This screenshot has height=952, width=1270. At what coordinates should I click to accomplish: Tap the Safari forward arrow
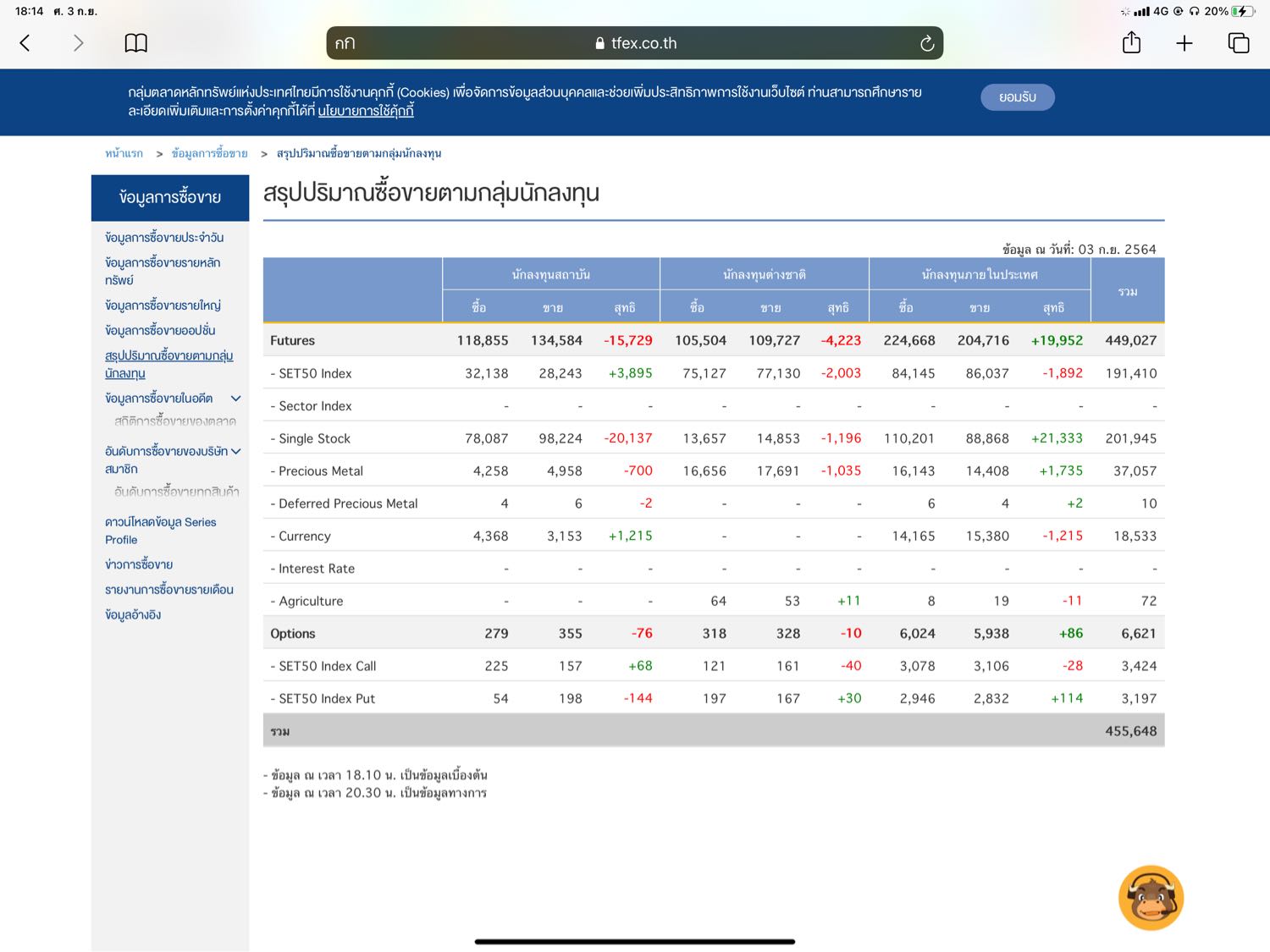point(79,43)
